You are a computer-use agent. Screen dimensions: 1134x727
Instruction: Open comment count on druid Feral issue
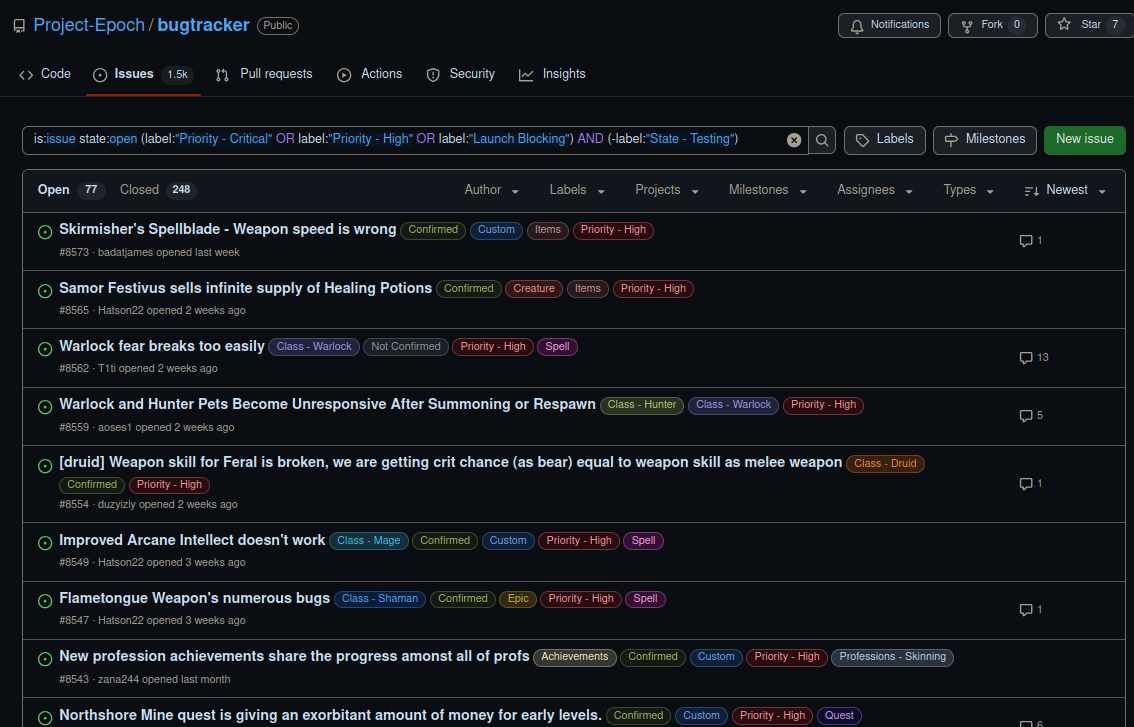click(1031, 484)
